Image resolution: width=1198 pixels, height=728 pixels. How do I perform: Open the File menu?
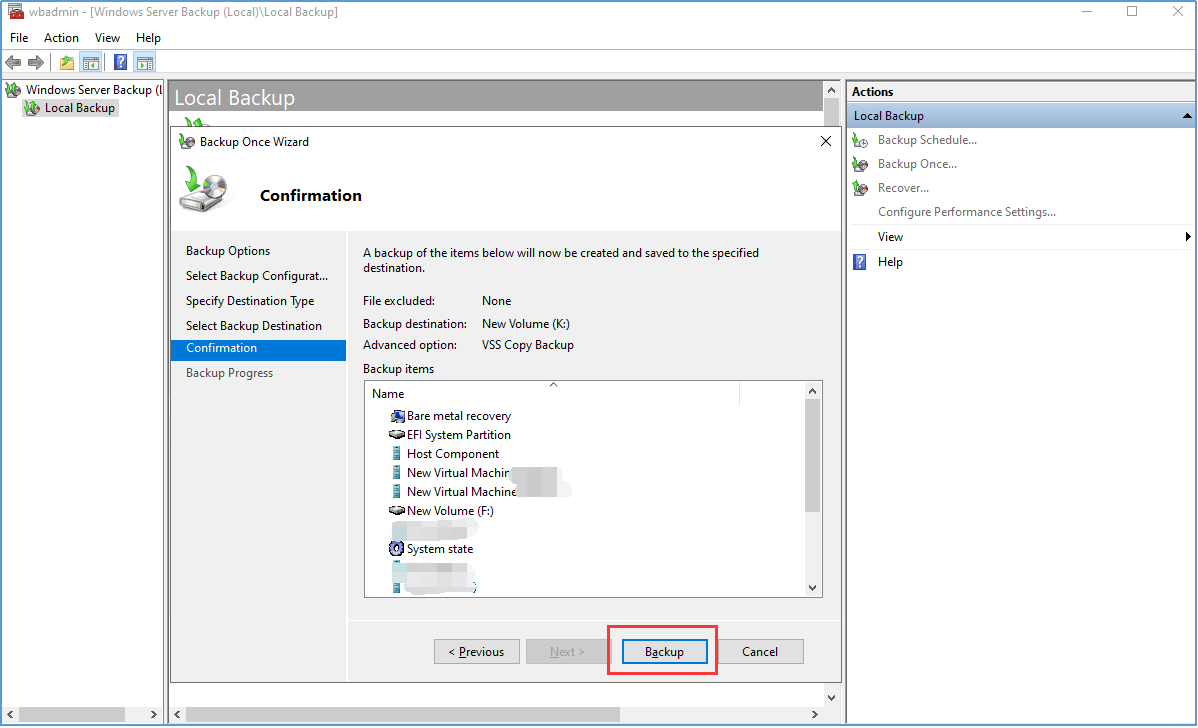point(19,37)
